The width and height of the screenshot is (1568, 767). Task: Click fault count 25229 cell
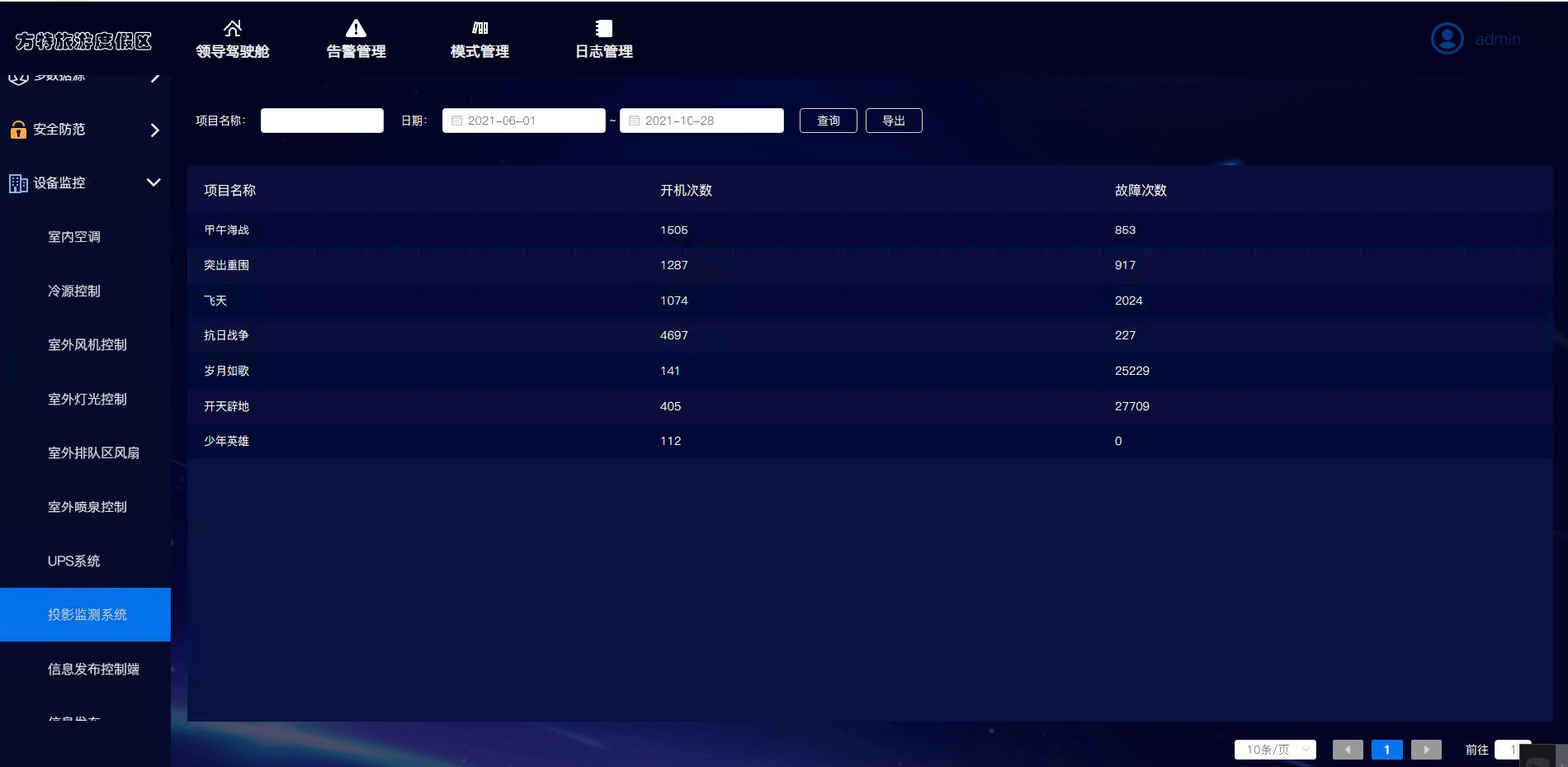(1132, 372)
